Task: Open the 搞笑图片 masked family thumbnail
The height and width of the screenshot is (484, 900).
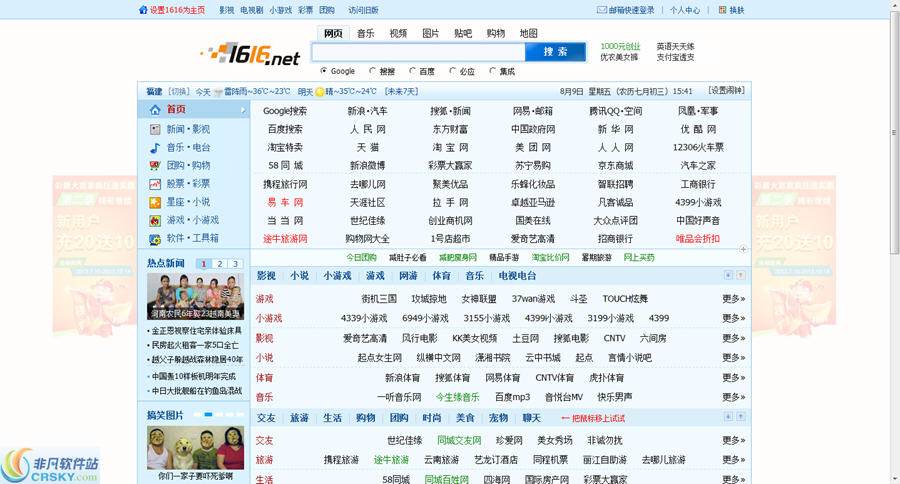Action: (x=195, y=448)
